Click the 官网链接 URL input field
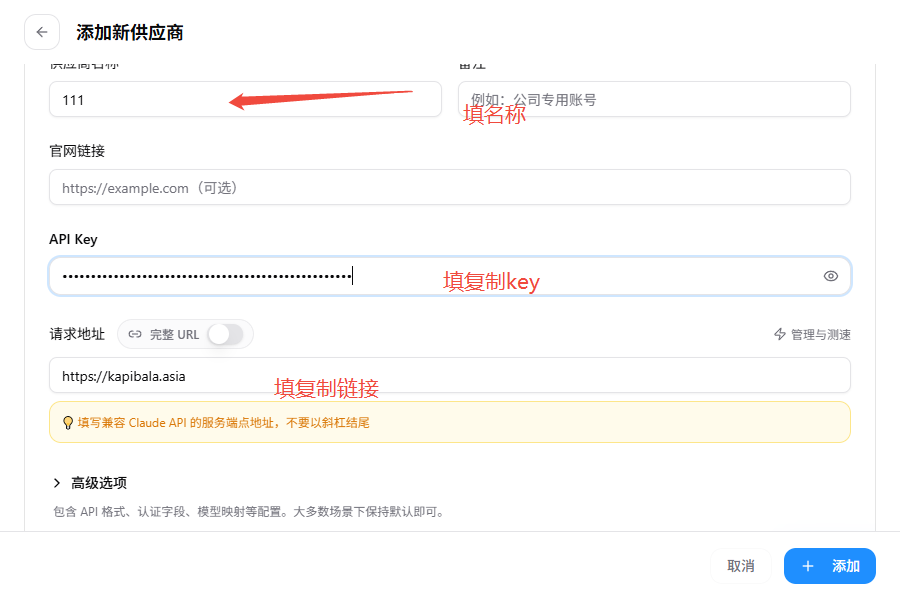The image size is (900, 600). (x=449, y=187)
